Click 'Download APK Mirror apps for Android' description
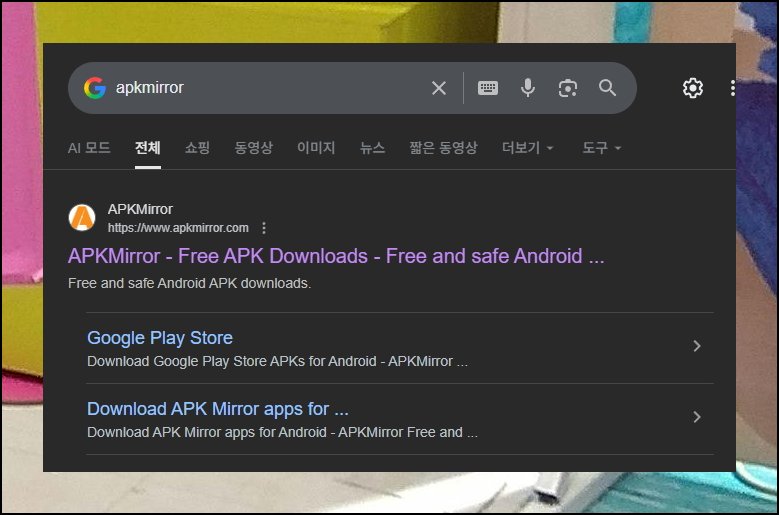This screenshot has height=515, width=779. [x=282, y=432]
